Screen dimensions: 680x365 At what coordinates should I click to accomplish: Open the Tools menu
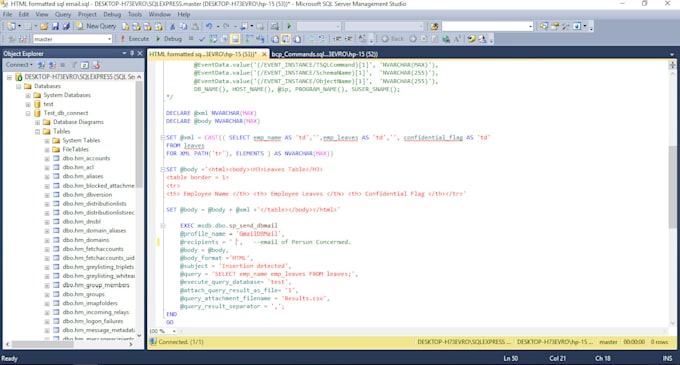134,14
